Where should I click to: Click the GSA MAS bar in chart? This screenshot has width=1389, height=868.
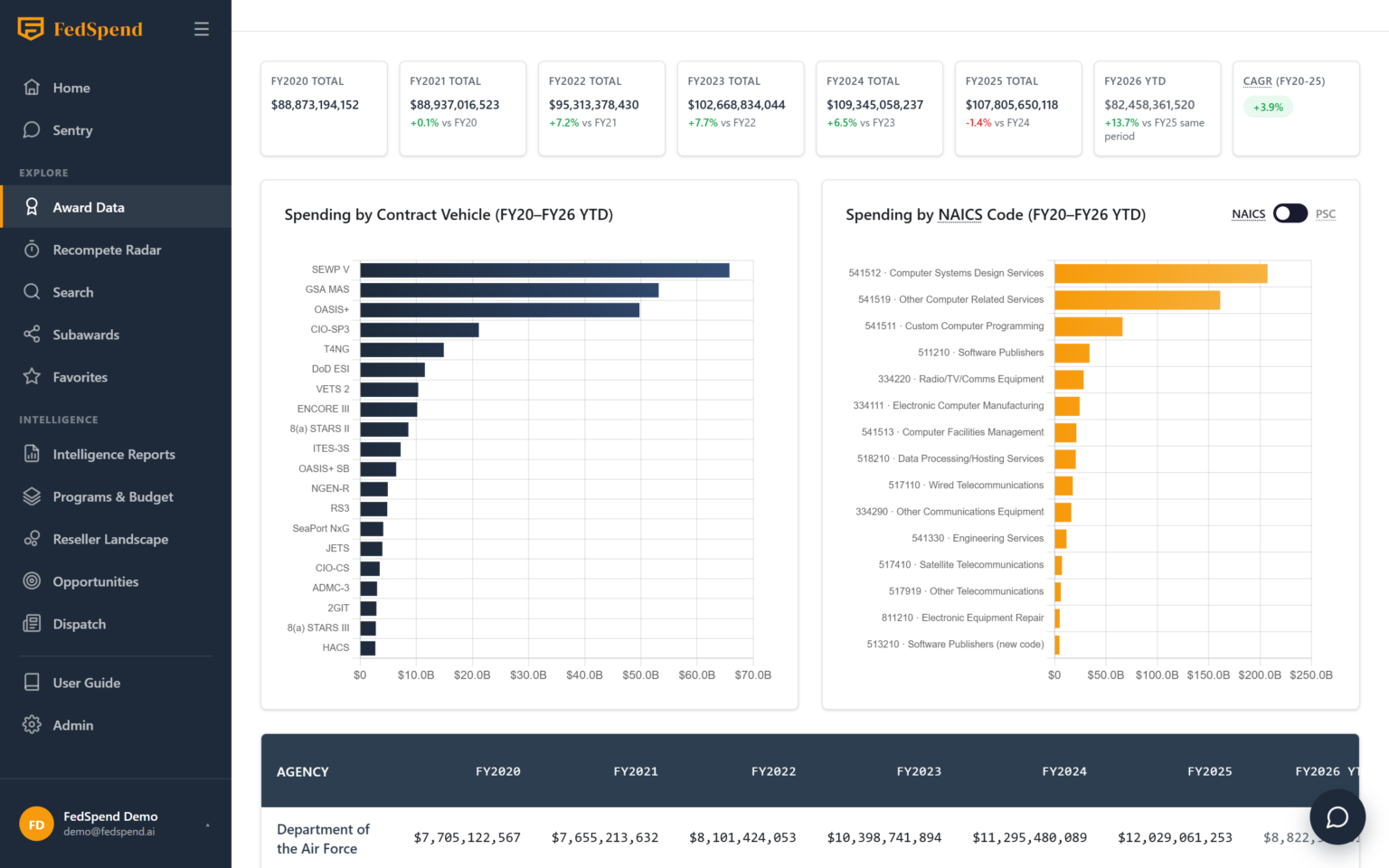click(x=509, y=290)
